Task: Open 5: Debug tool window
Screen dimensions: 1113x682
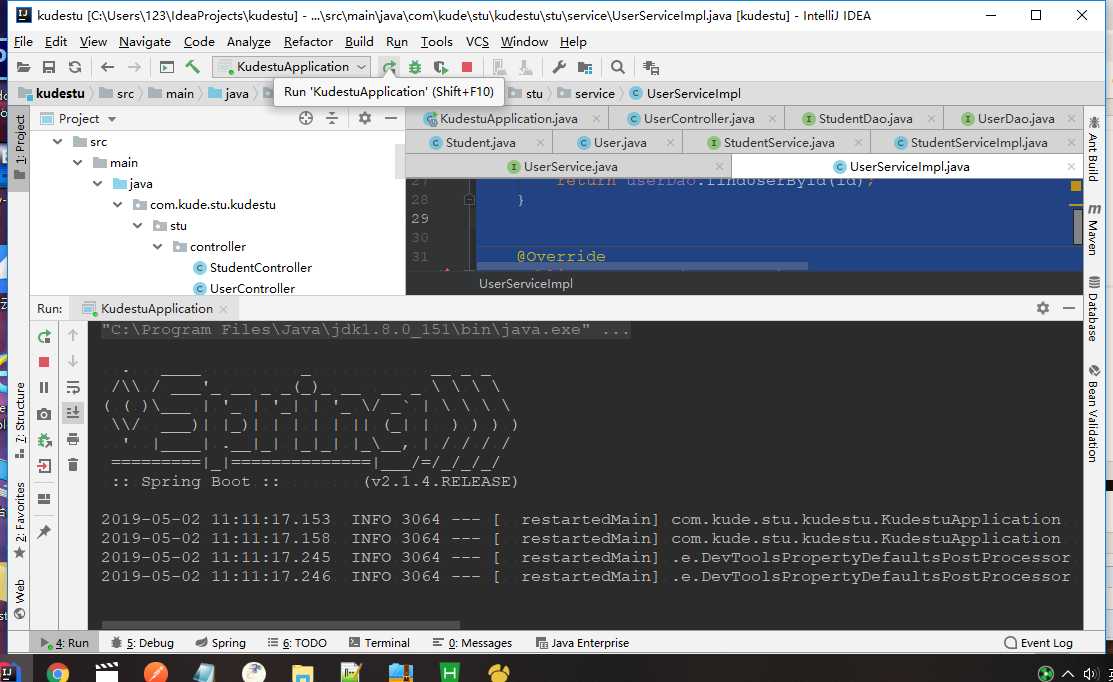Action: (143, 643)
